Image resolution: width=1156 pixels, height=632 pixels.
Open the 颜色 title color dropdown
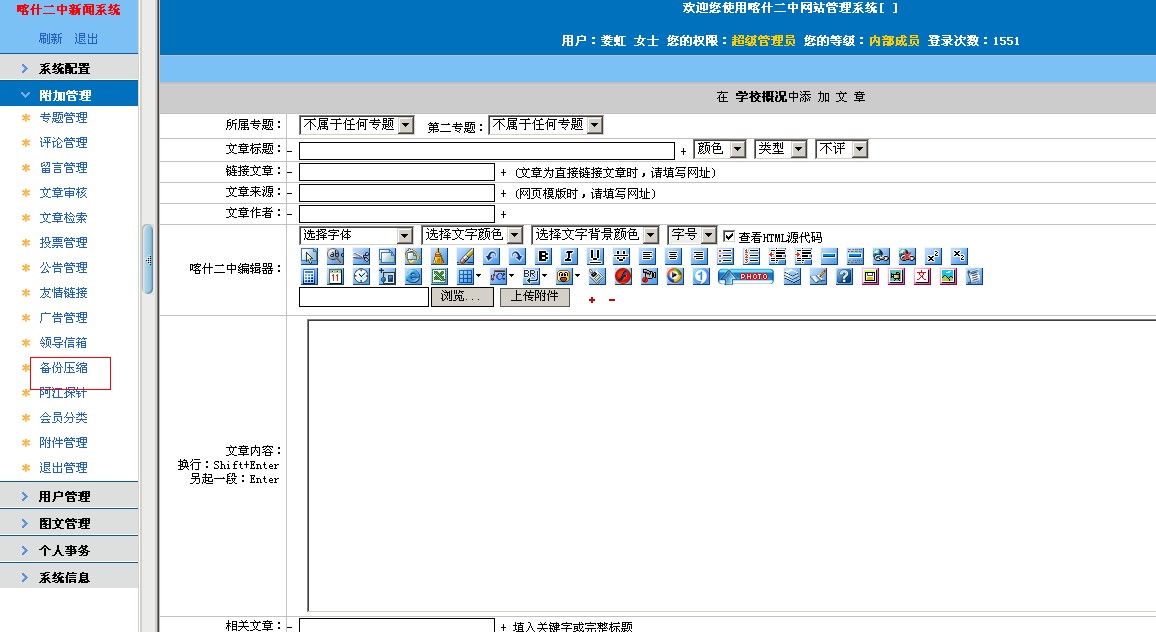pos(720,149)
